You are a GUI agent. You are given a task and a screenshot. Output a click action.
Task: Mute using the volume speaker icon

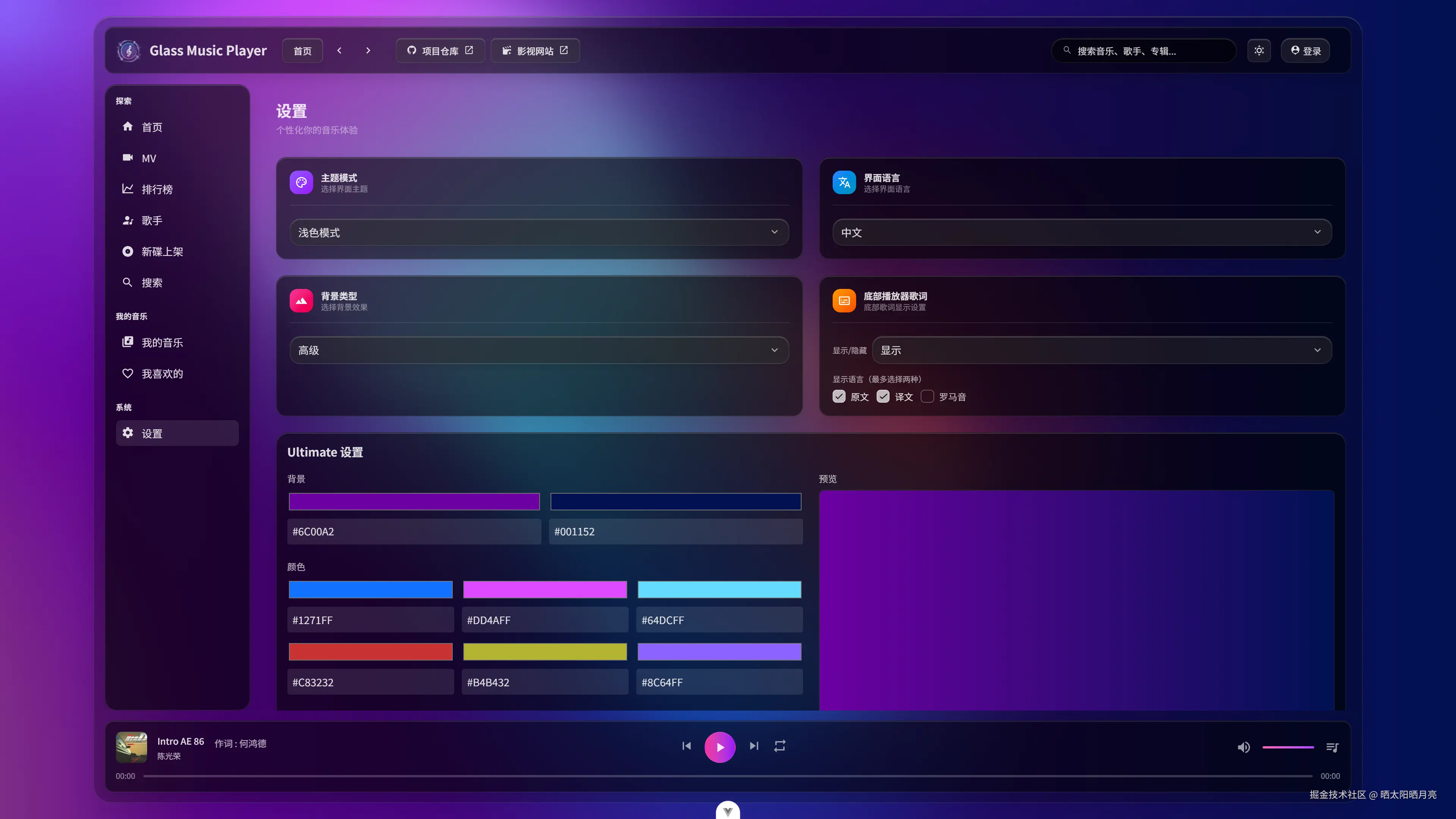tap(1244, 747)
